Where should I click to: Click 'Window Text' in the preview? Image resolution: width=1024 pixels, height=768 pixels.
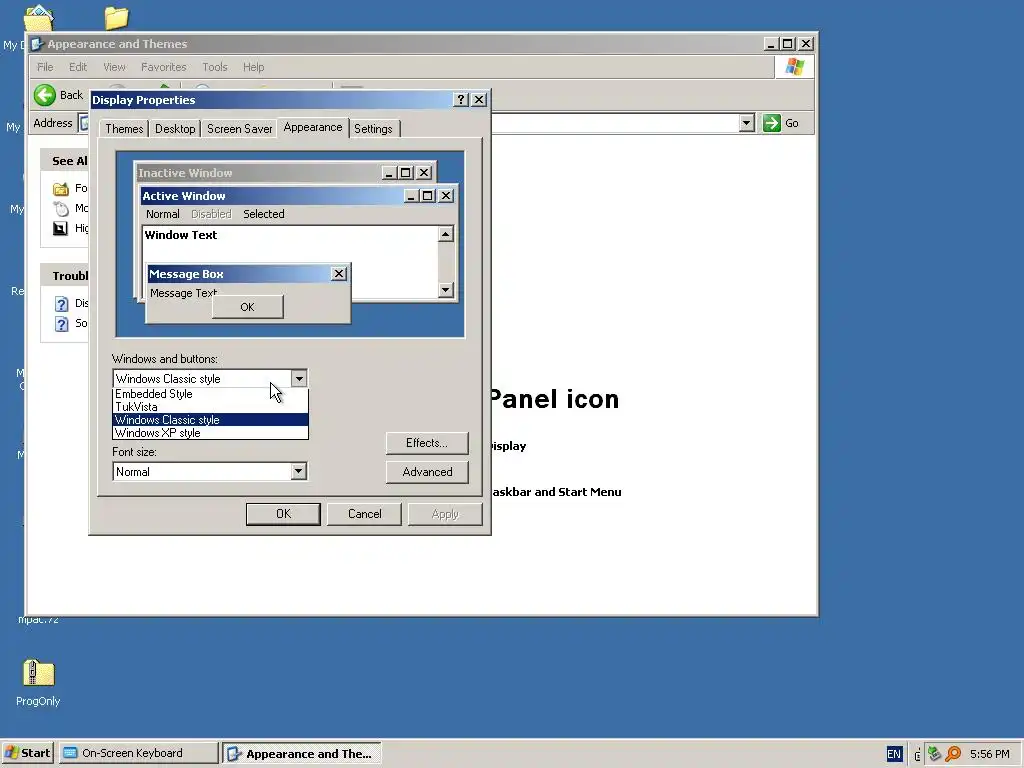181,235
